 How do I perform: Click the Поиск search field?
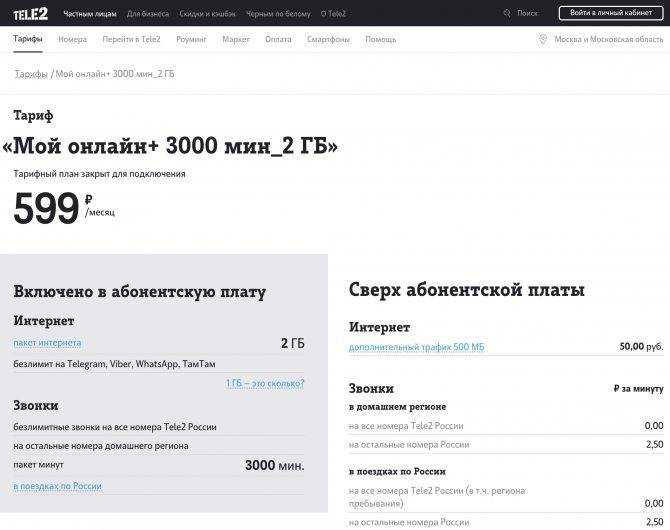[x=527, y=13]
